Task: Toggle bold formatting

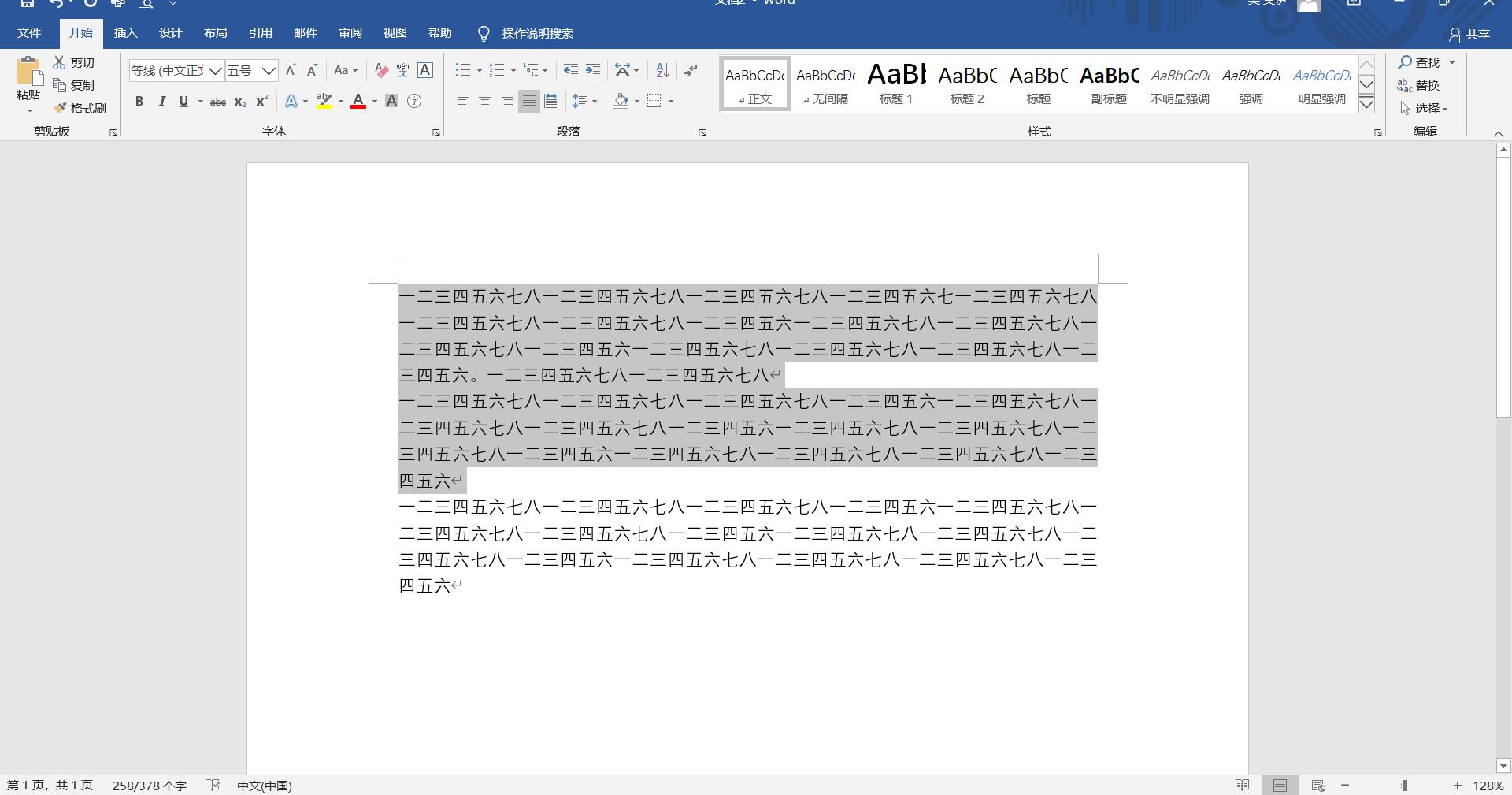Action: [x=139, y=102]
